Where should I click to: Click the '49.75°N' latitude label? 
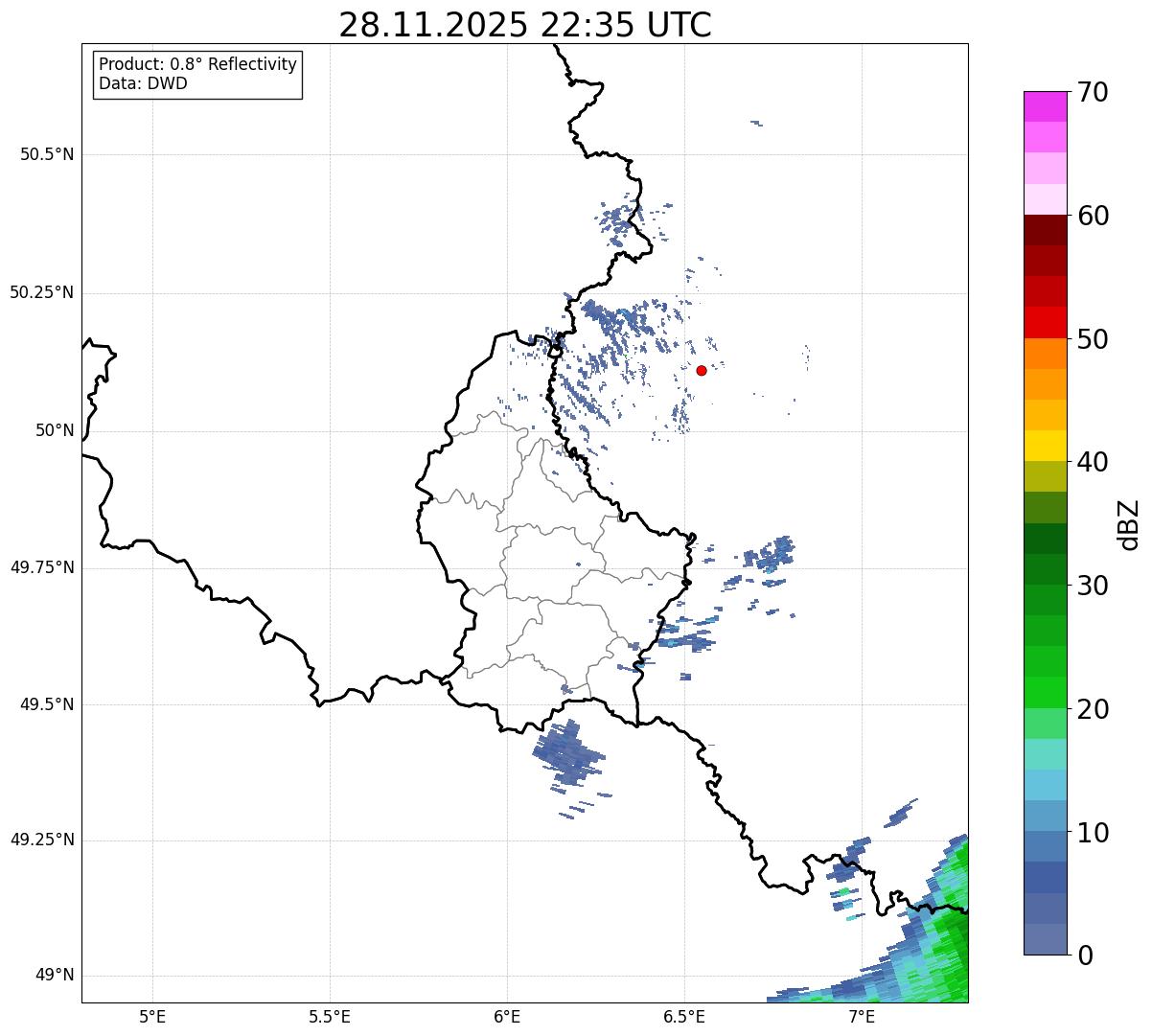41,567
